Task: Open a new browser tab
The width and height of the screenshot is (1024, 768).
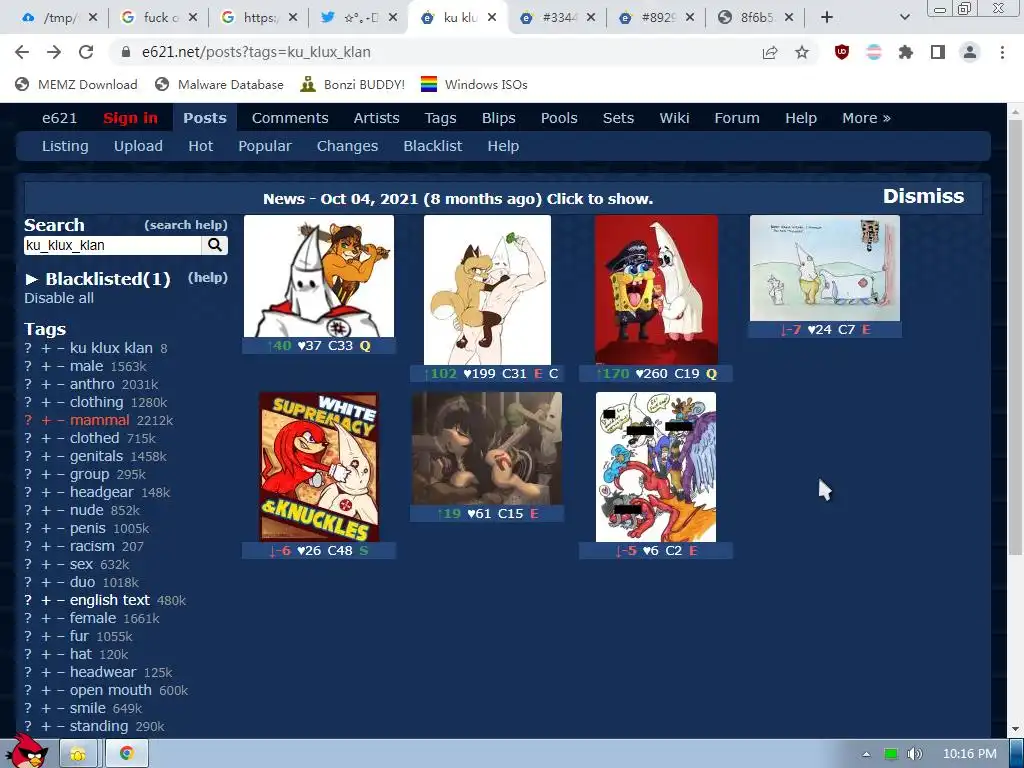Action: coord(827,18)
